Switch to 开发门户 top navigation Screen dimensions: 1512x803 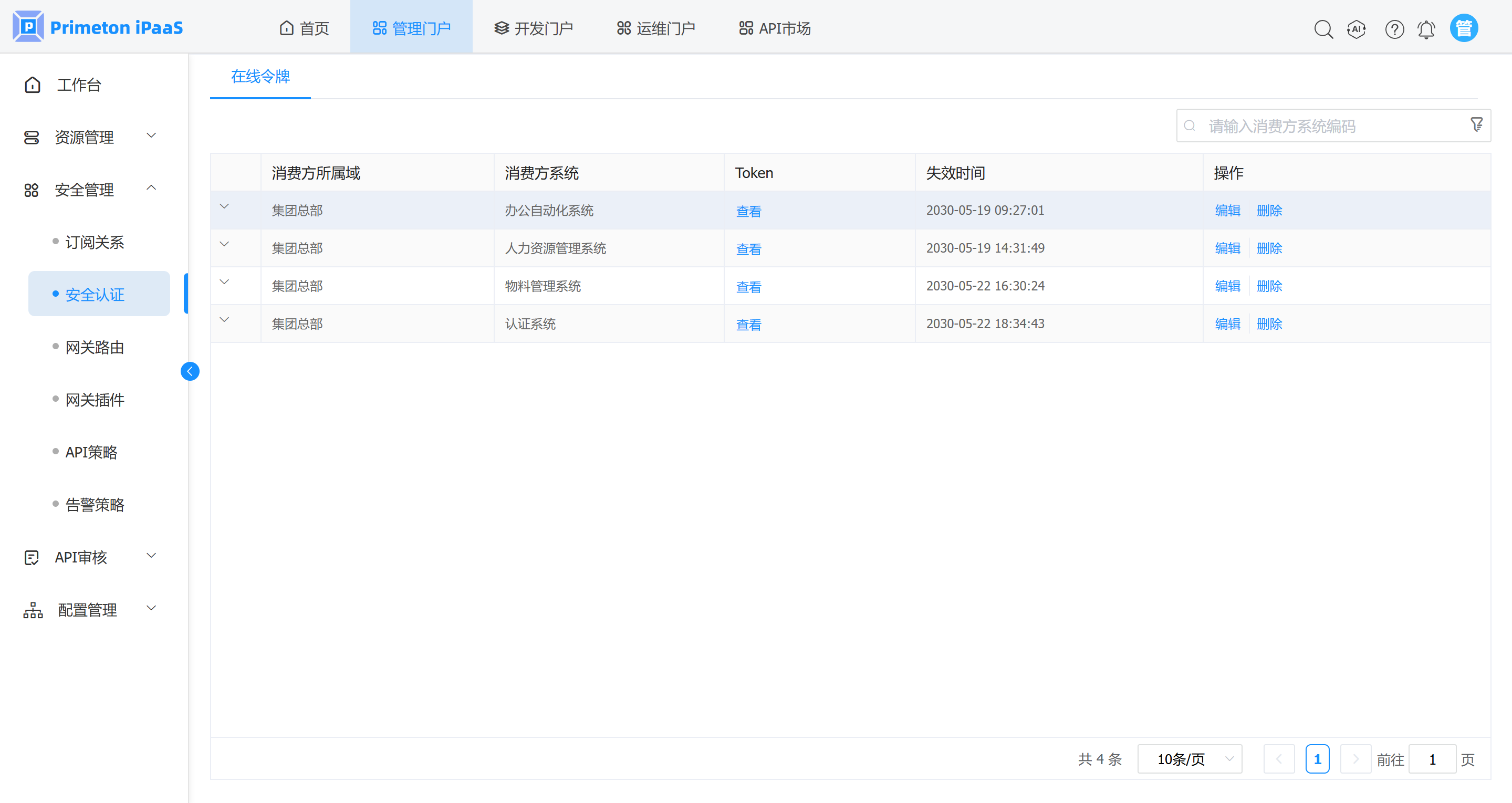point(534,28)
